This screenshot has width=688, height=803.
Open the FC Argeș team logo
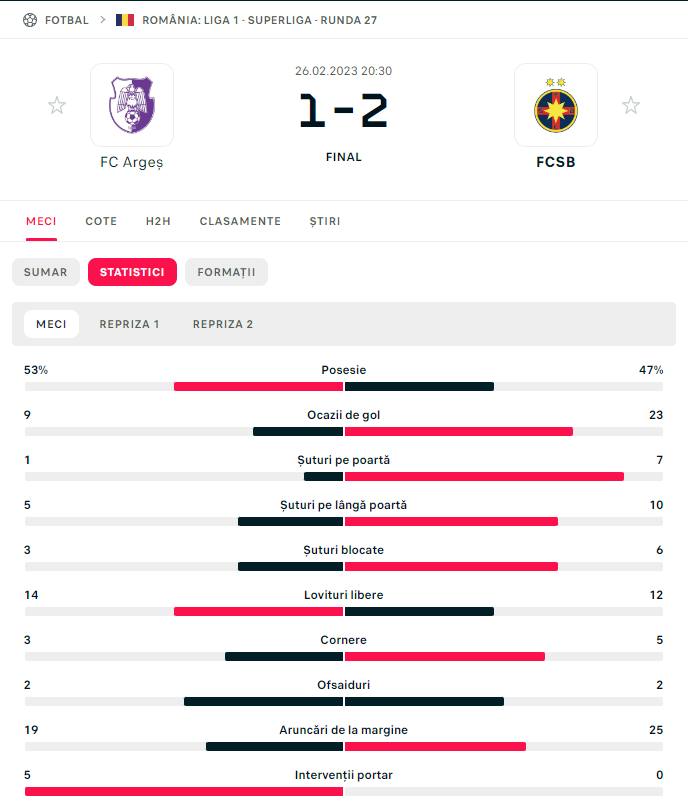(132, 105)
